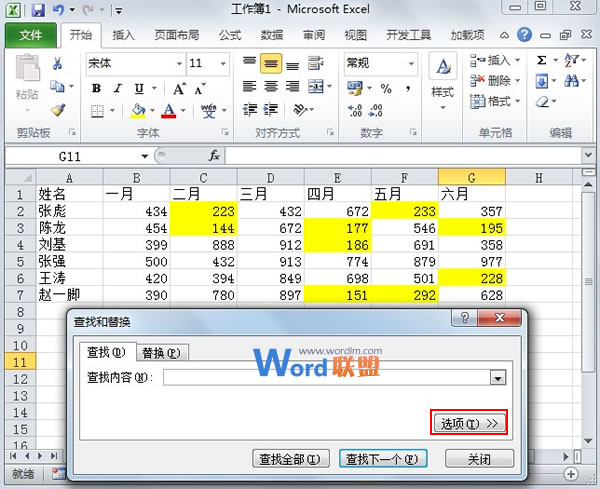This screenshot has height=489, width=600.
Task: Switch to the 替换 tab in dialog
Action: coord(161,352)
